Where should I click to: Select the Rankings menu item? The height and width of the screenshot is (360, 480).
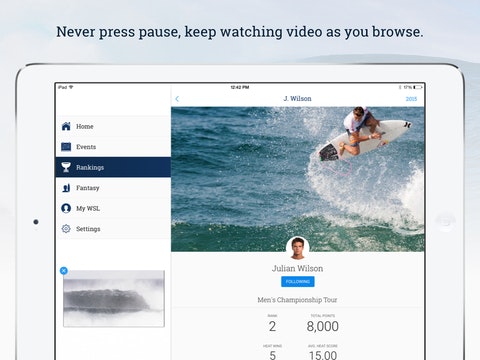click(x=113, y=167)
